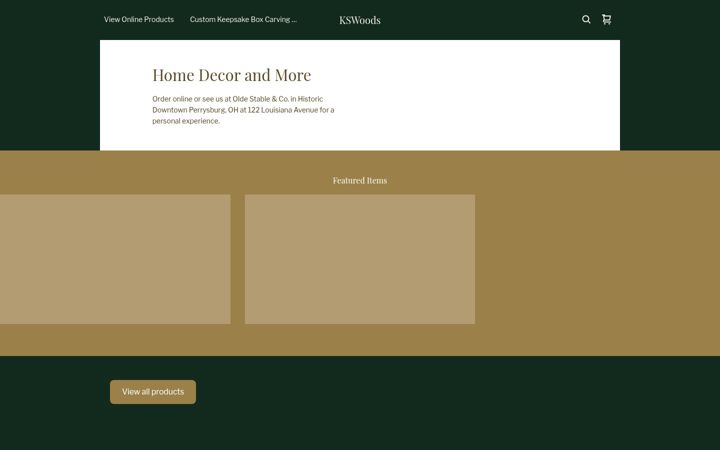
Task: Click the Featured Items heading
Action: point(360,180)
